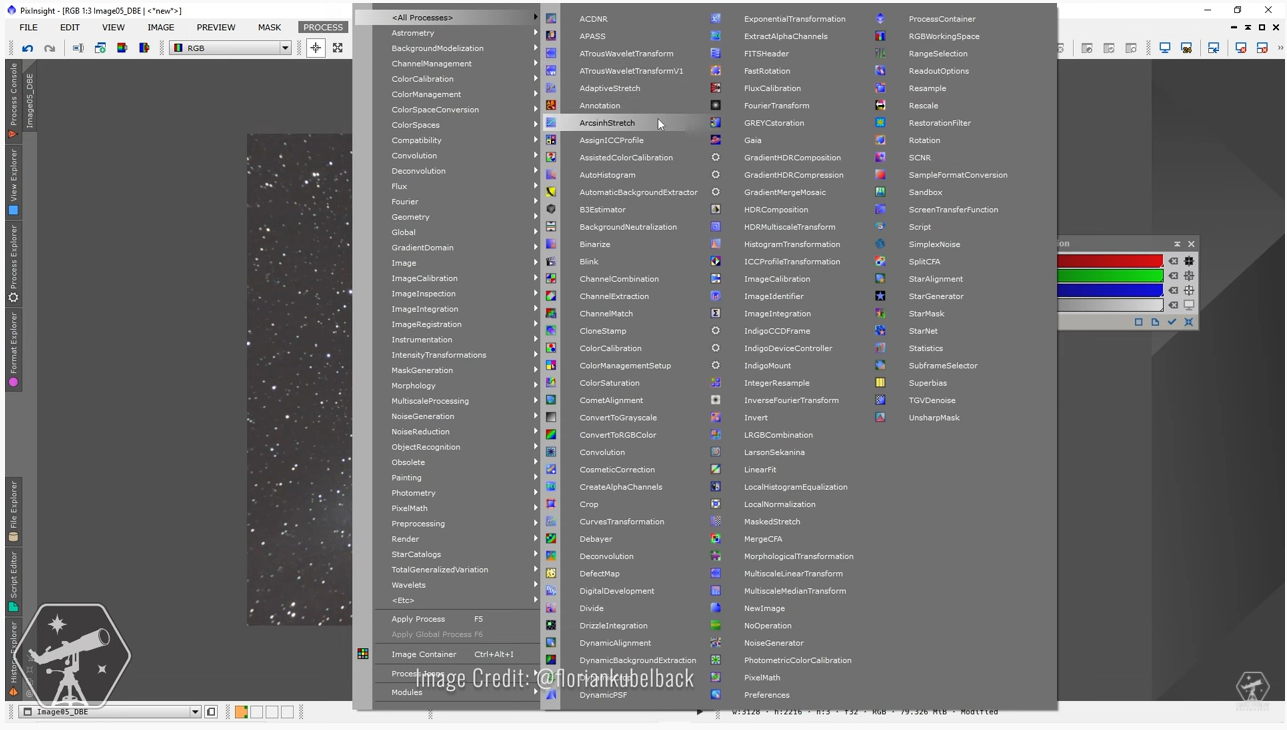Expand the Wavelets submenu
Viewport: 1287px width, 730px height.
457,585
